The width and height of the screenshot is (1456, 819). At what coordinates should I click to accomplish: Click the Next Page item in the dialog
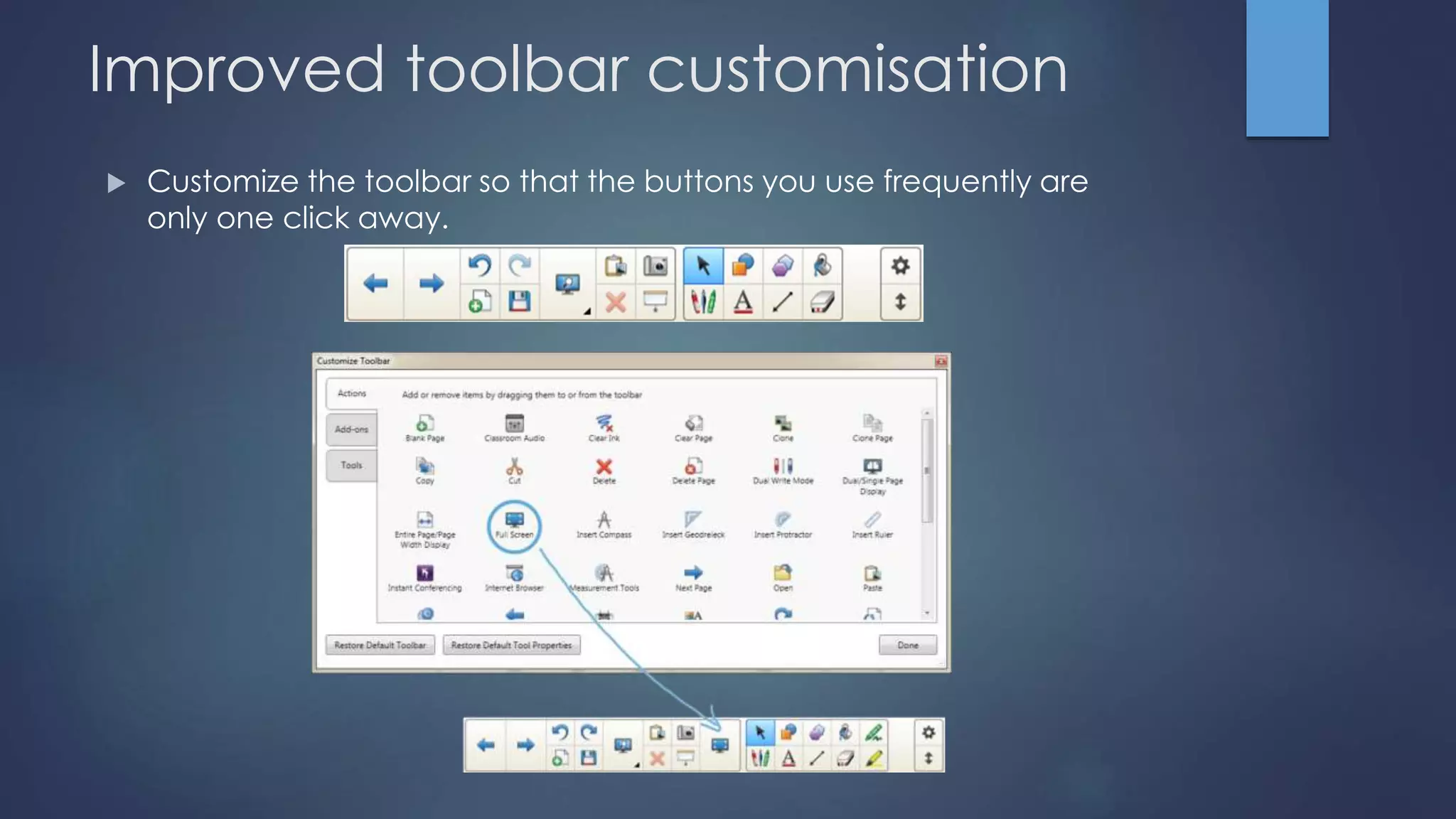tap(694, 579)
